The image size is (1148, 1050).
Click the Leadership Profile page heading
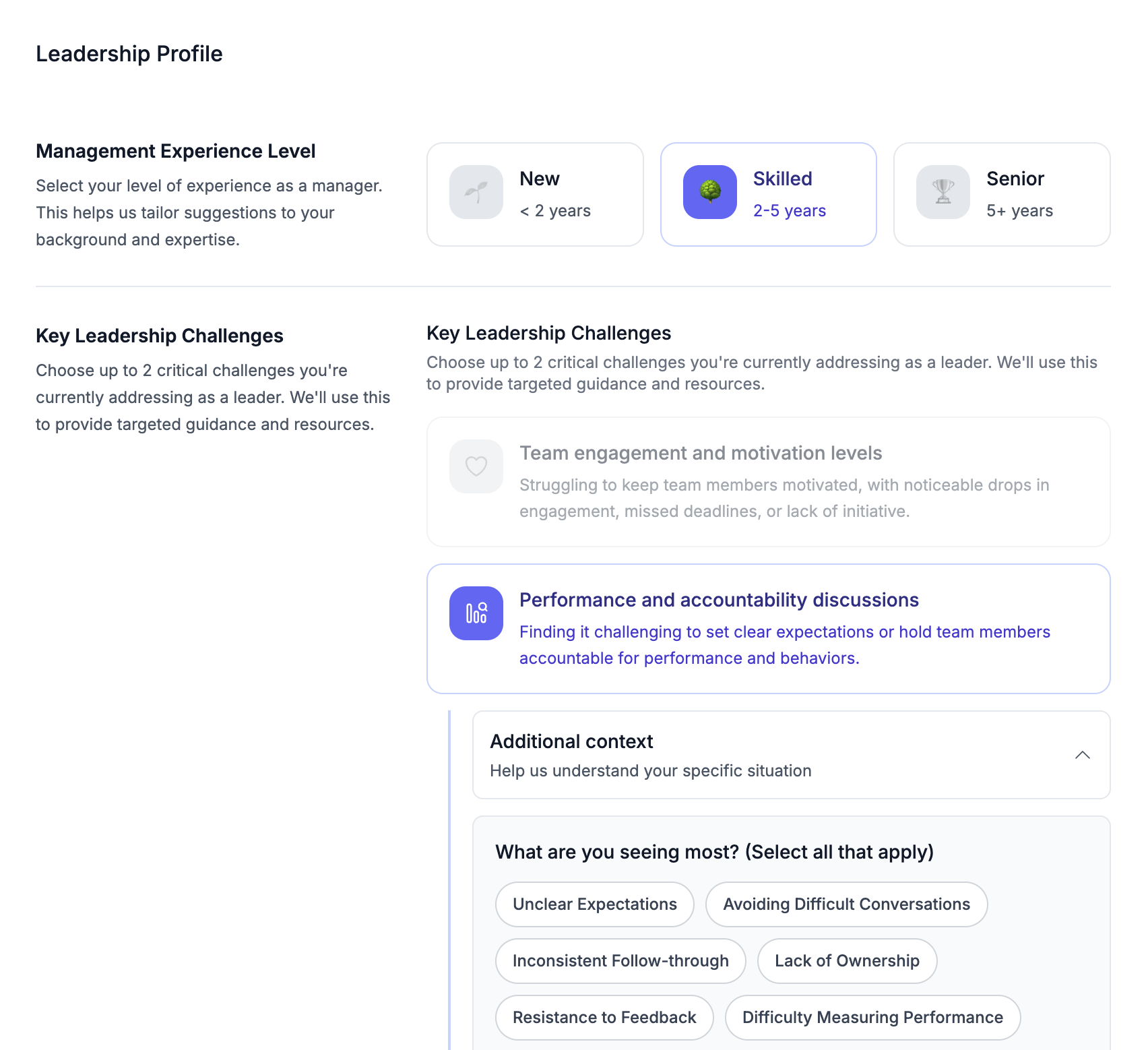pyautogui.click(x=129, y=54)
